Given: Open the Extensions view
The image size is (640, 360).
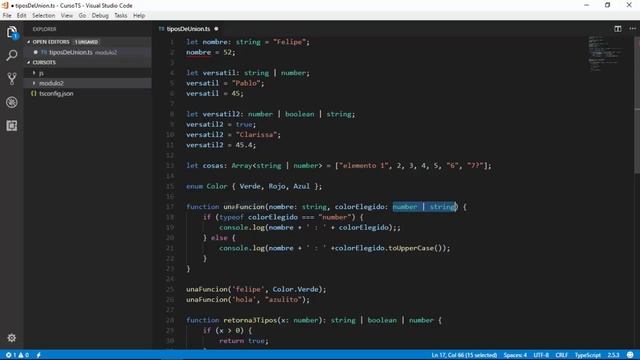Looking at the screenshot, I should point(12,126).
